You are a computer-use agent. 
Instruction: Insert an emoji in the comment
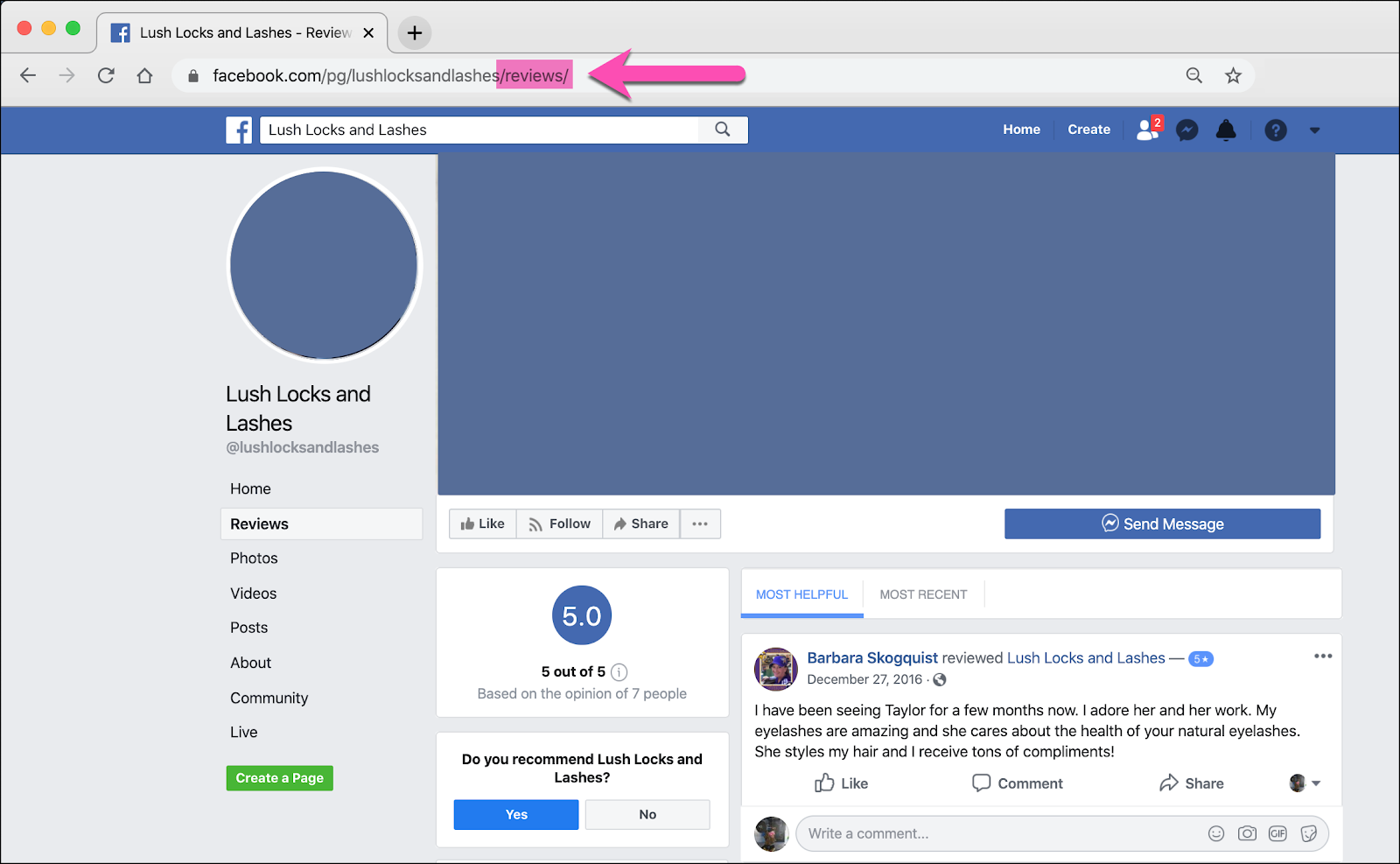(x=1216, y=833)
